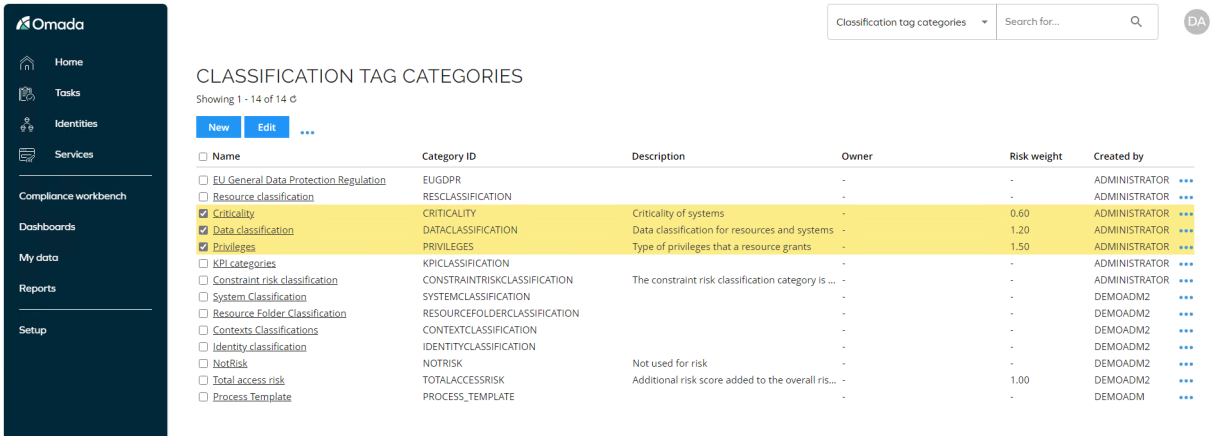Open the Services sidebar icon
This screenshot has width=1220, height=436.
tap(27, 155)
